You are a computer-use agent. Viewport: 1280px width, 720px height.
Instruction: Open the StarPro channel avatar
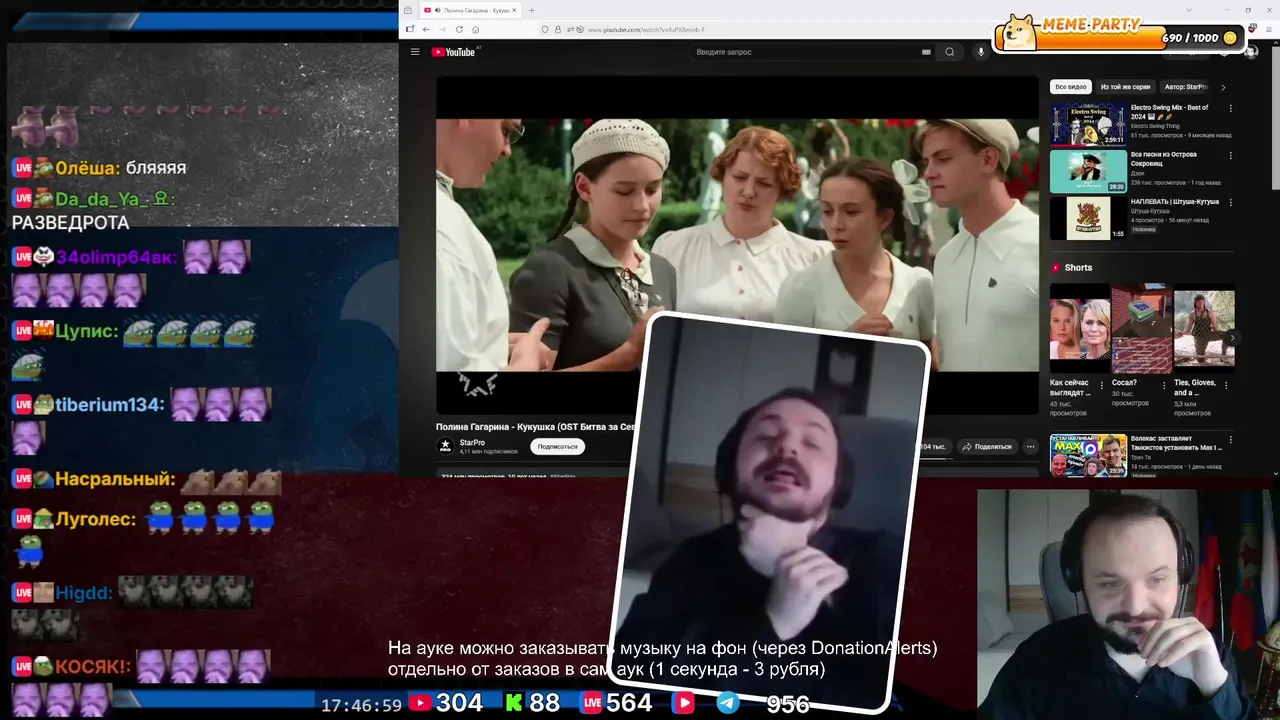coord(445,446)
